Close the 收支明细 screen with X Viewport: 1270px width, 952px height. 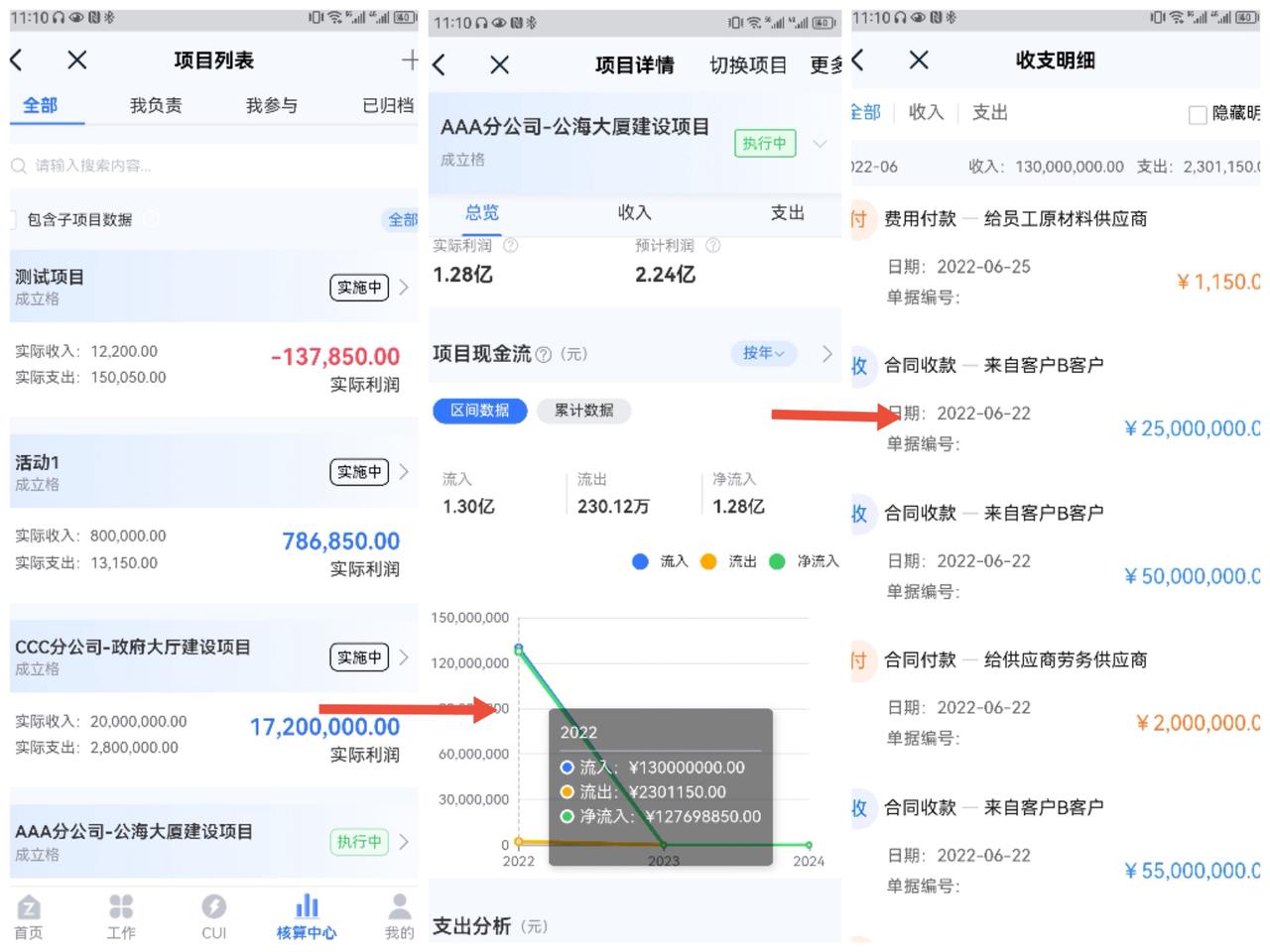919,60
